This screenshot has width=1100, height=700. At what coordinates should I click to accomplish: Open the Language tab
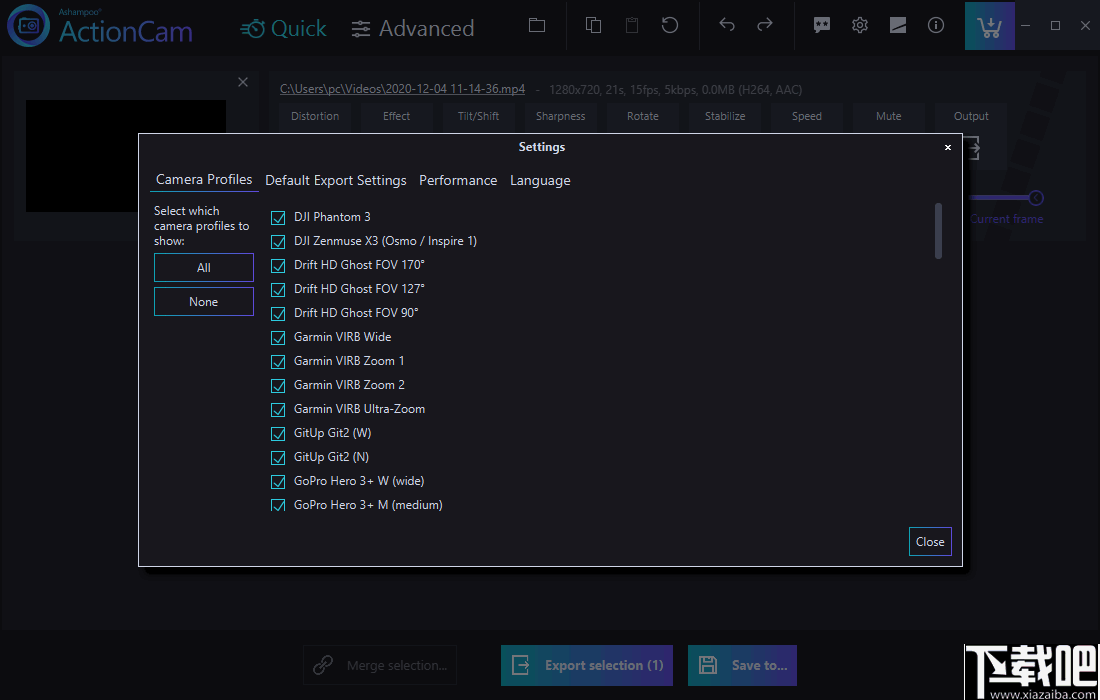540,180
